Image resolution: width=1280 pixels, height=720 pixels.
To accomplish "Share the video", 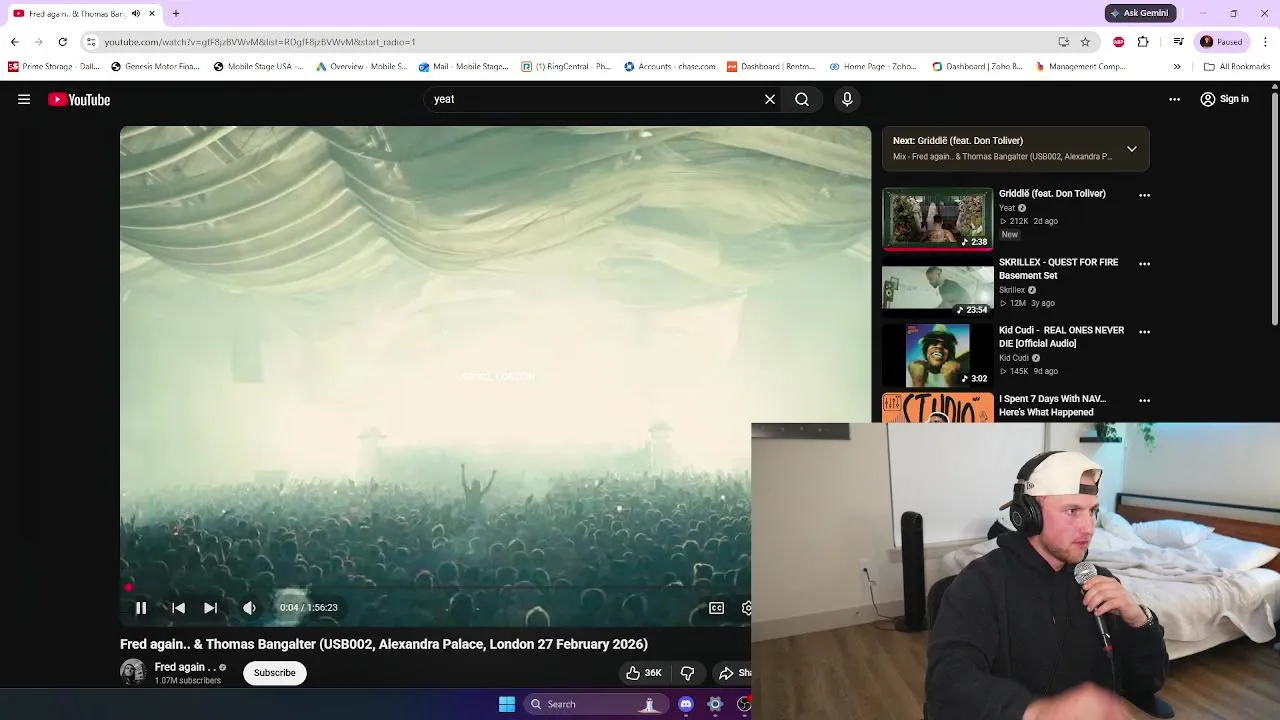I will pyautogui.click(x=734, y=673).
